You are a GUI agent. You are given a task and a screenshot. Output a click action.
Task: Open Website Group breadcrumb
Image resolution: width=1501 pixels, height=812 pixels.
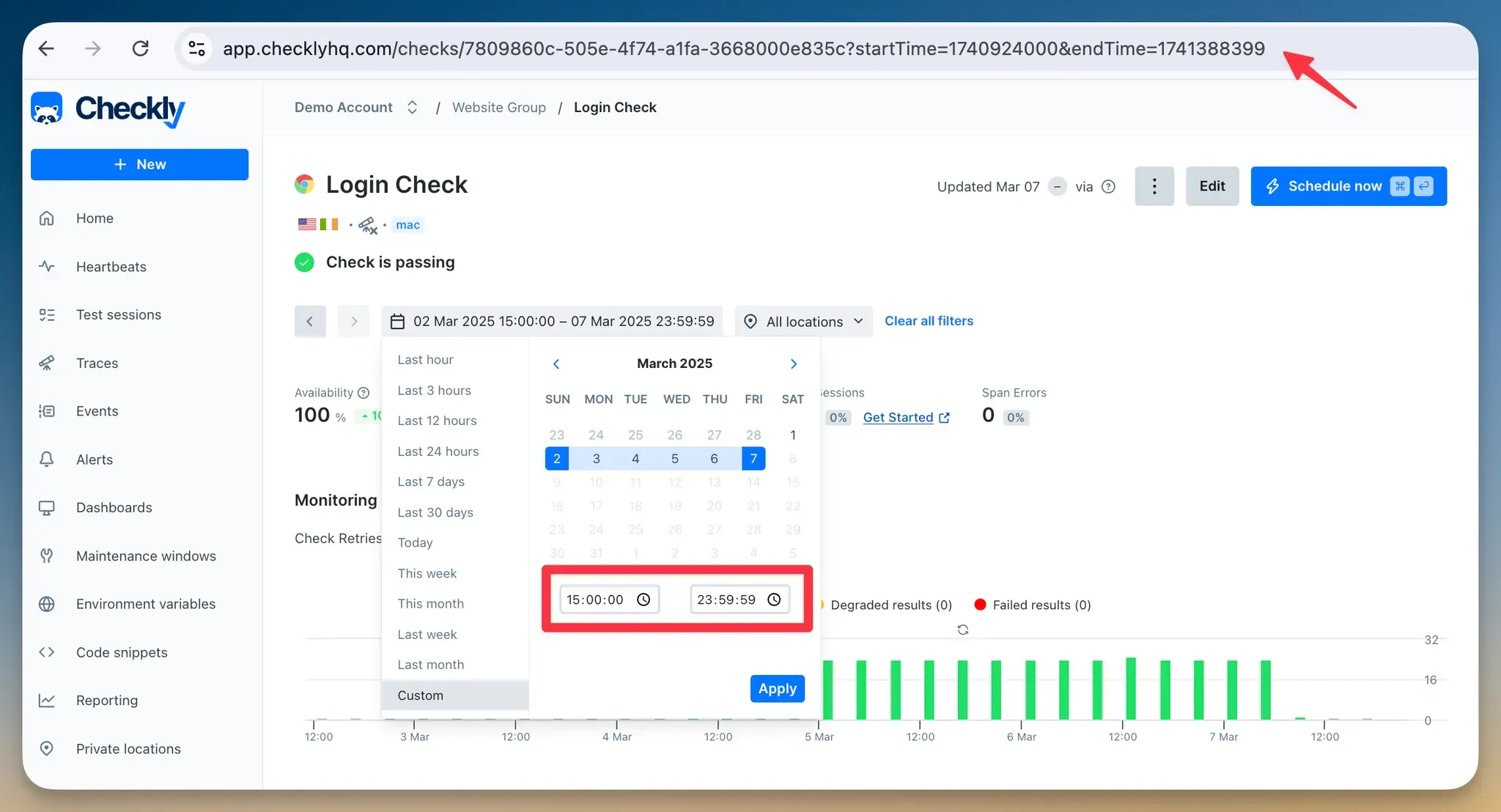click(499, 108)
